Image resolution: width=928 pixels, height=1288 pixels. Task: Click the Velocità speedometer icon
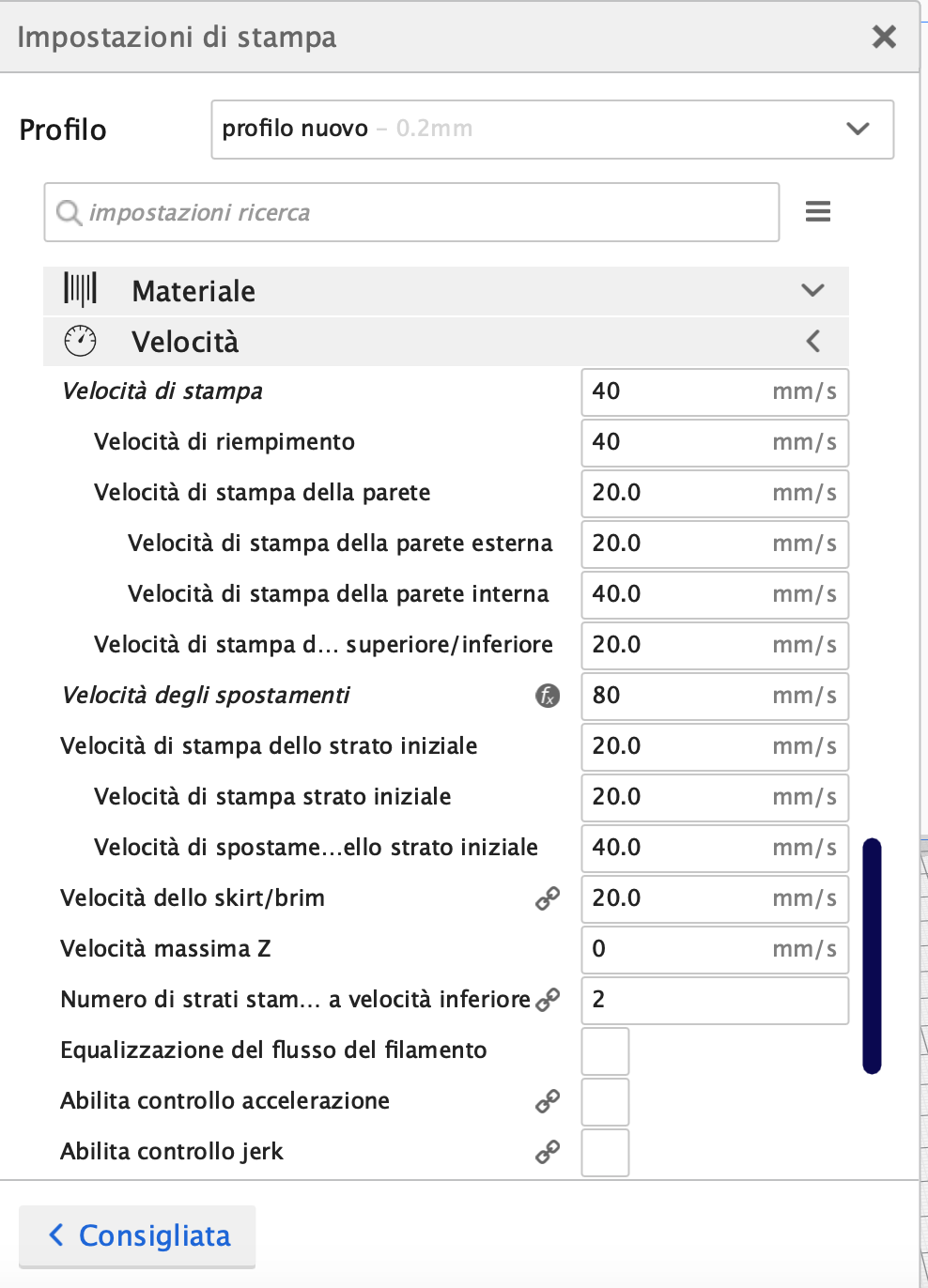81,341
